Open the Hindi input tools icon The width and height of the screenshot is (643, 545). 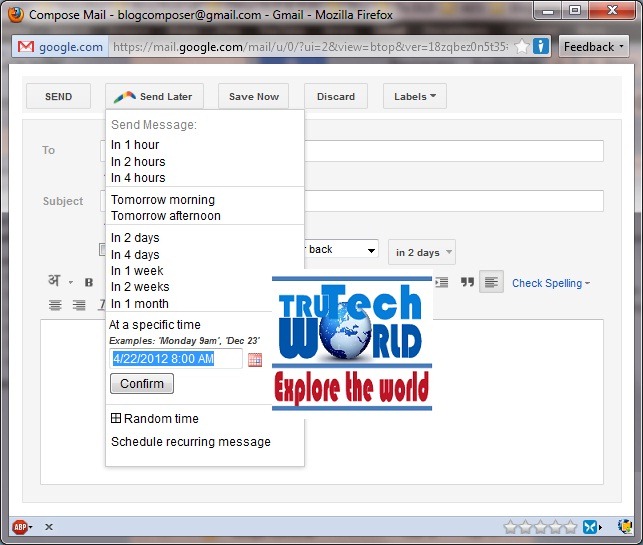pos(54,281)
